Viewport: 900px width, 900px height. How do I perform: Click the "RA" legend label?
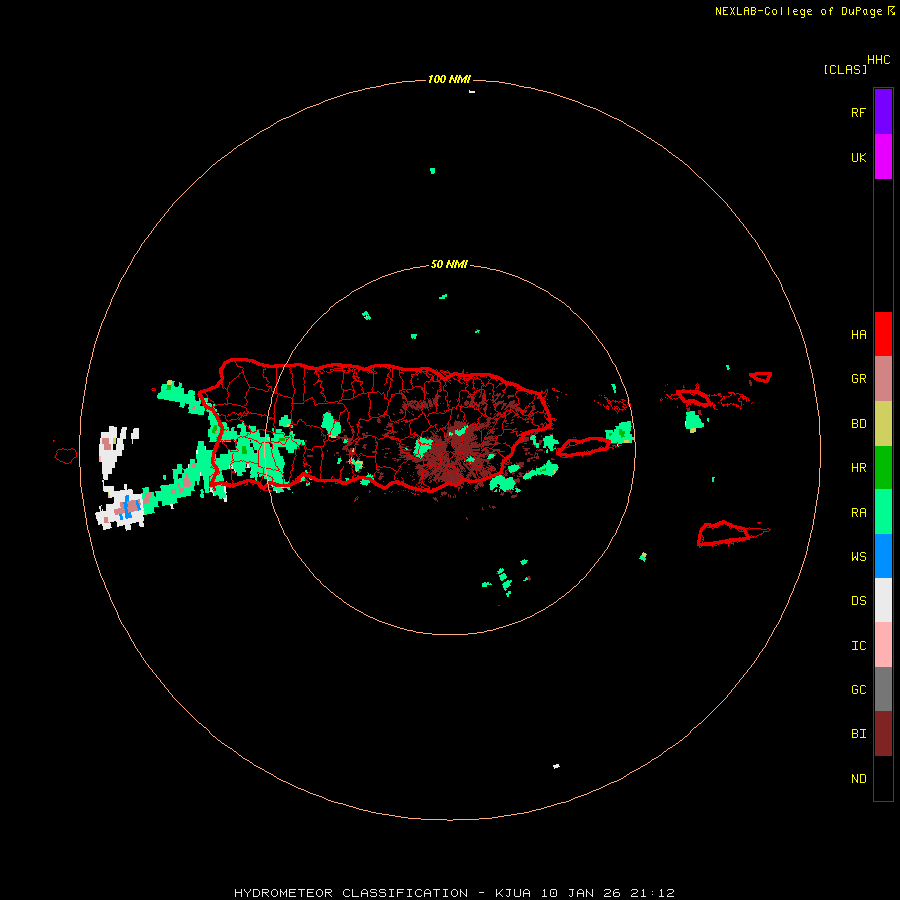pos(858,513)
